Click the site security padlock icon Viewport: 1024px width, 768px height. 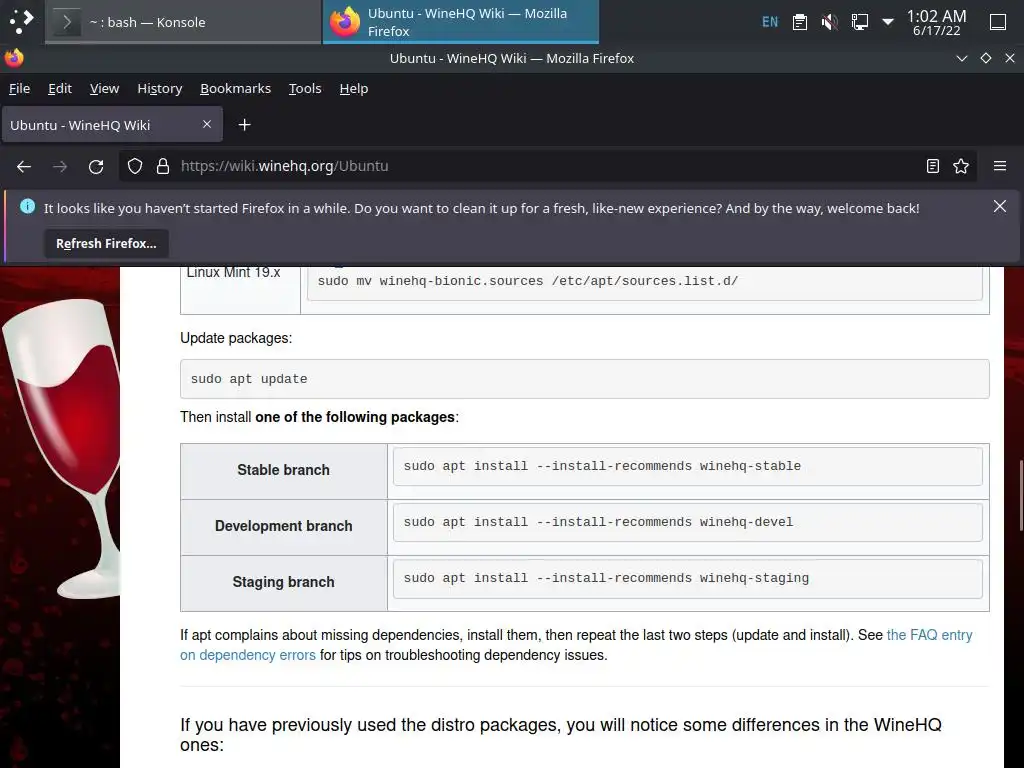tap(163, 167)
